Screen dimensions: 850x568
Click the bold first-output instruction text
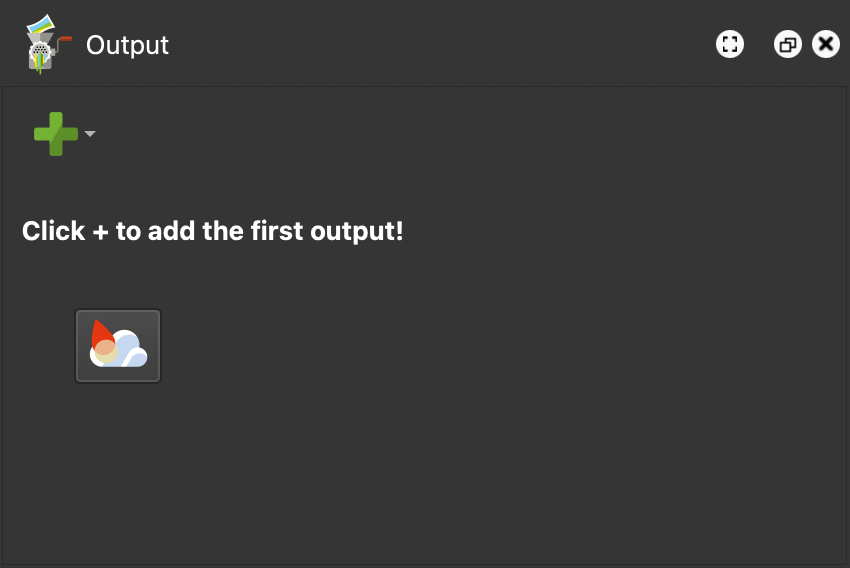pos(212,231)
